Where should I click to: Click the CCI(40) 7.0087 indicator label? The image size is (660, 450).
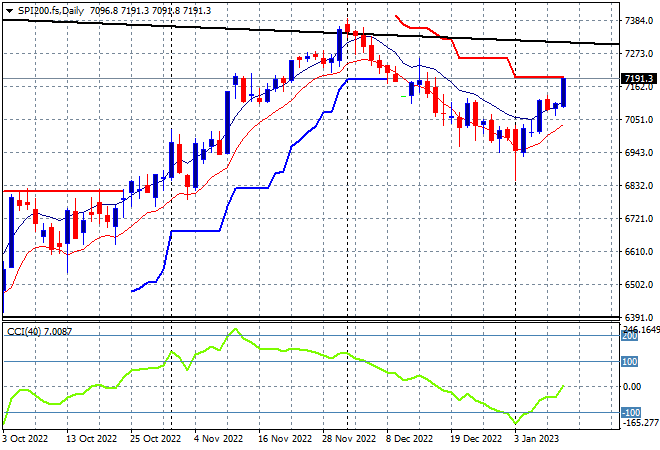(39, 332)
